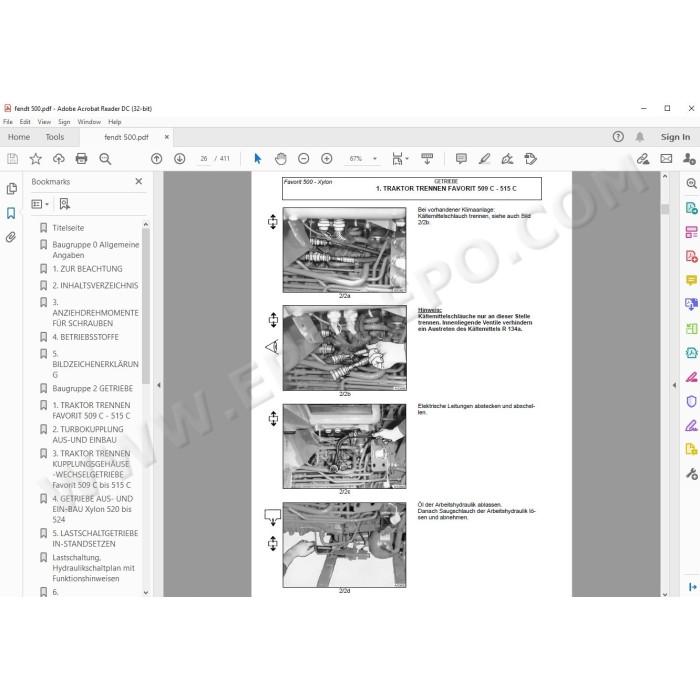
Task: Open 5. LASTSCHALTGETRIEBE IN-STANDSETZEN bookmark
Action: (x=95, y=538)
